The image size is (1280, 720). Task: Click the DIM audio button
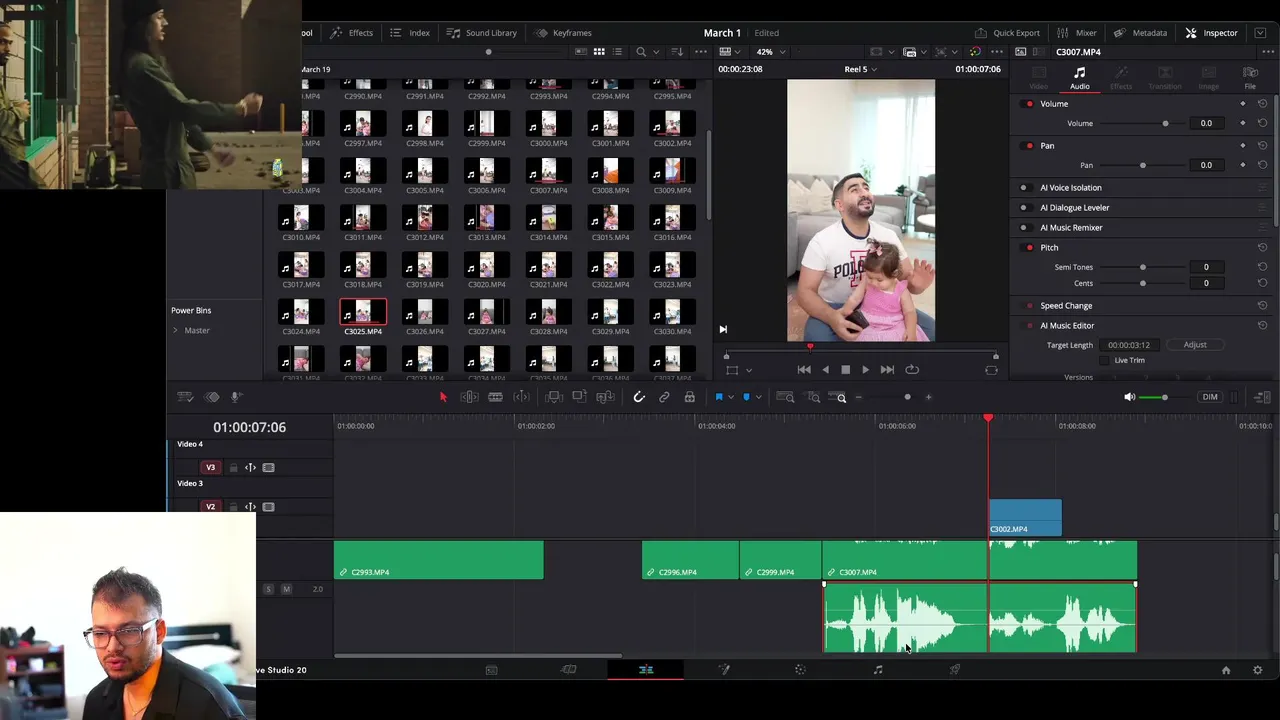pos(1210,397)
